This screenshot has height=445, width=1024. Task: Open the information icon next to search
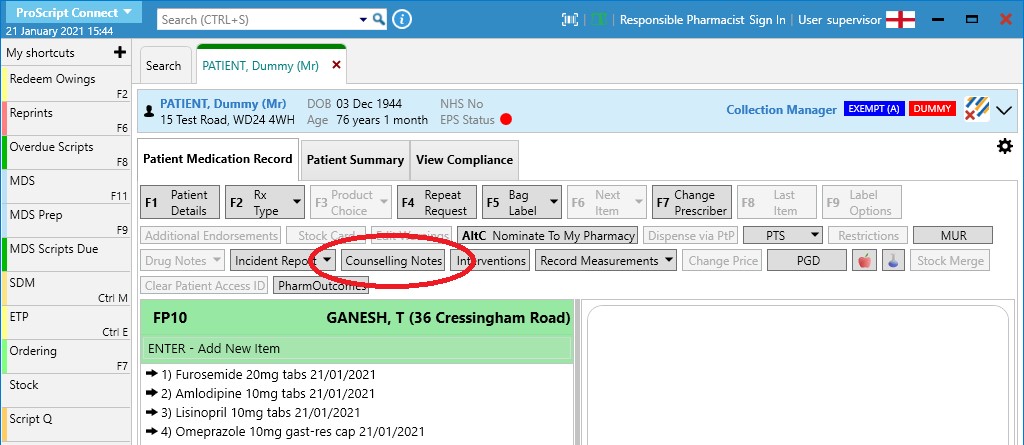[402, 20]
